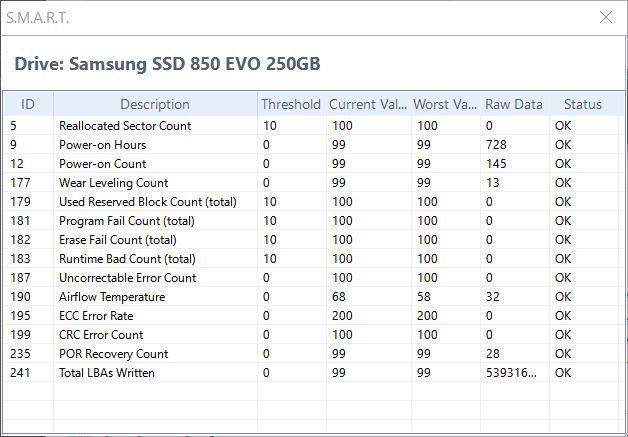
Task: Click the Threshold column header
Action: [x=291, y=104]
